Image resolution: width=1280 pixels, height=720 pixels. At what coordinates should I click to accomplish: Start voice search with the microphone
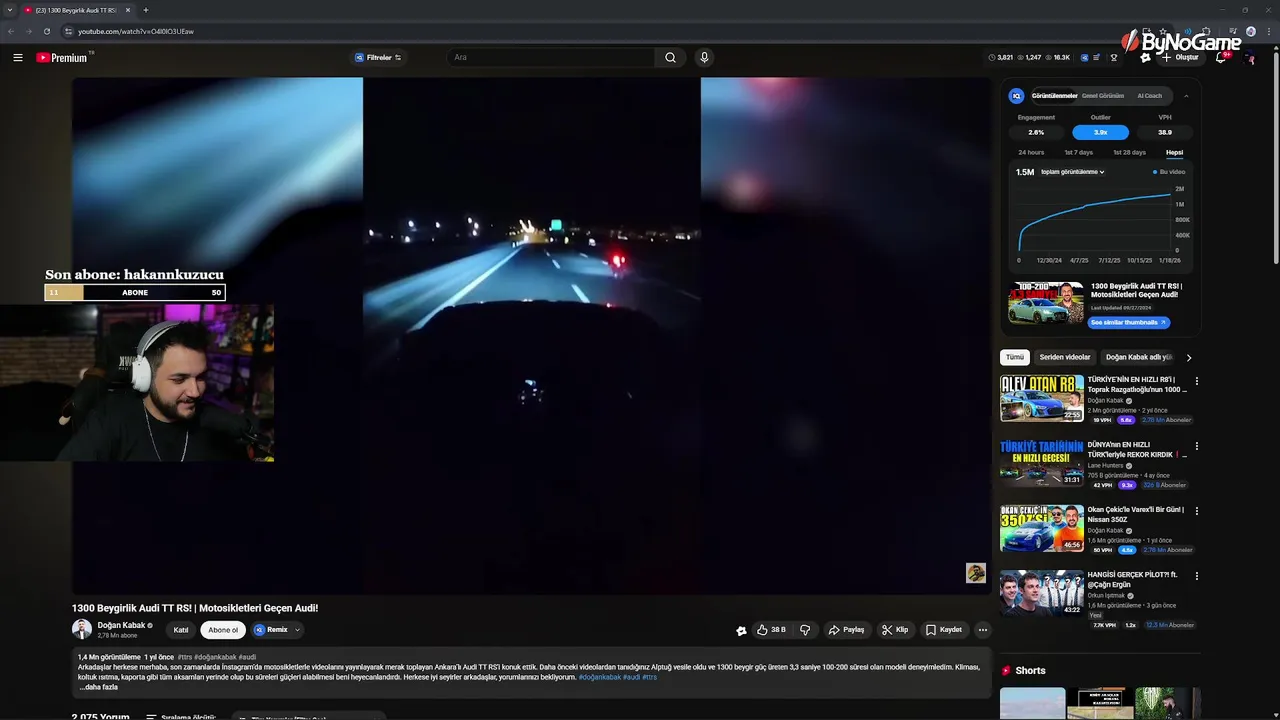click(x=704, y=58)
